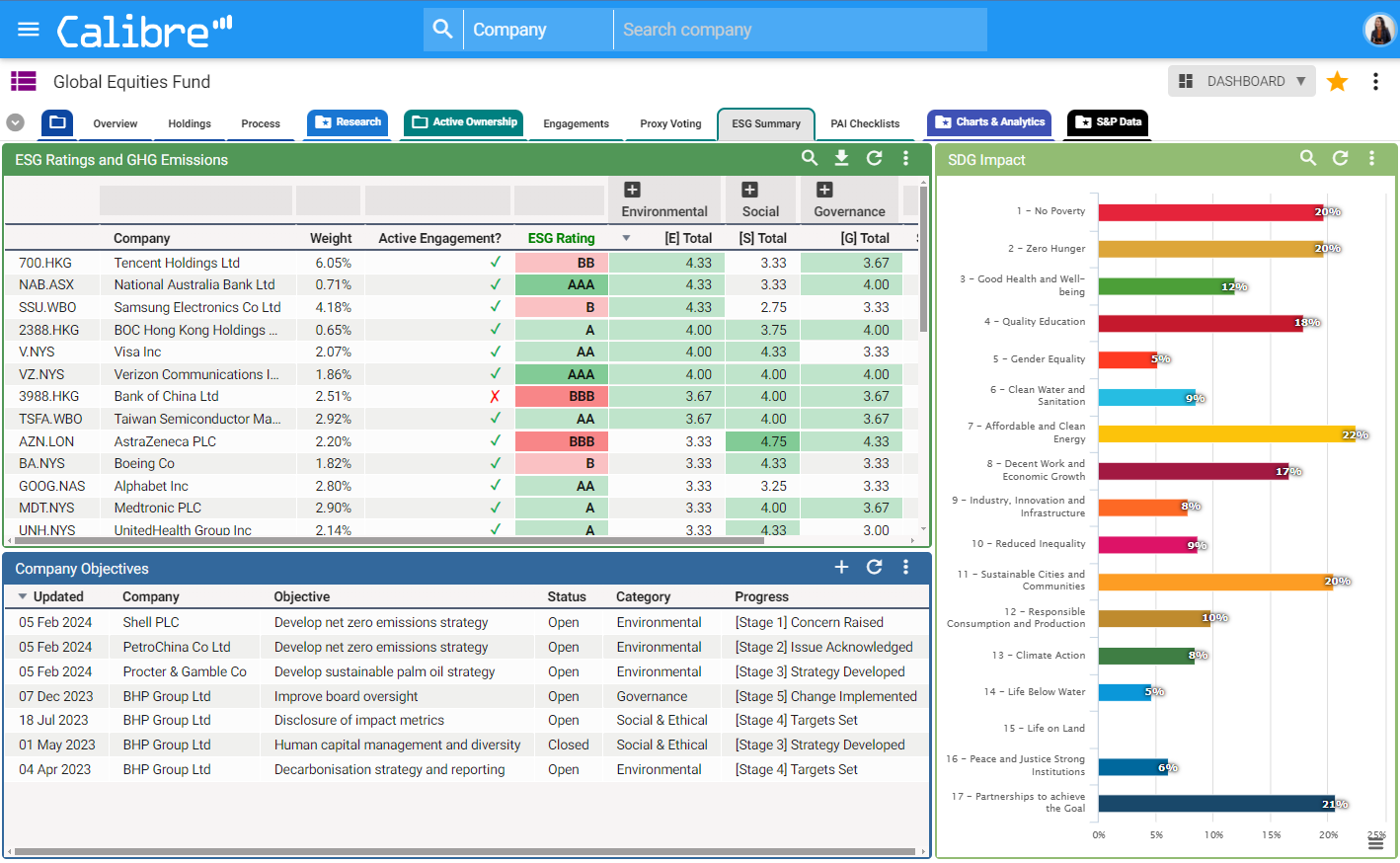
Task: Search within ESG Ratings panel
Action: (810, 158)
